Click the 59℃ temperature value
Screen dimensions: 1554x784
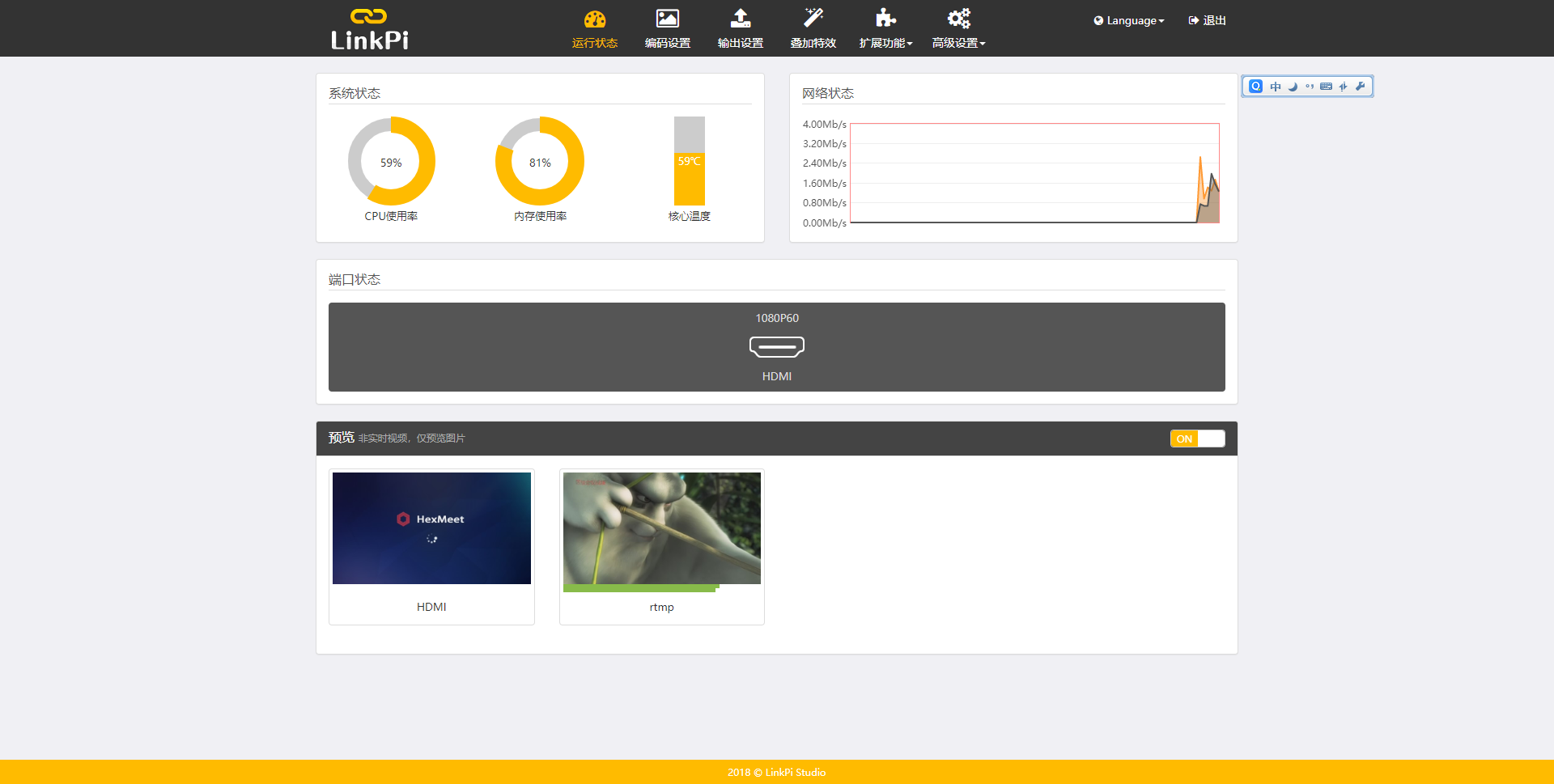point(690,161)
